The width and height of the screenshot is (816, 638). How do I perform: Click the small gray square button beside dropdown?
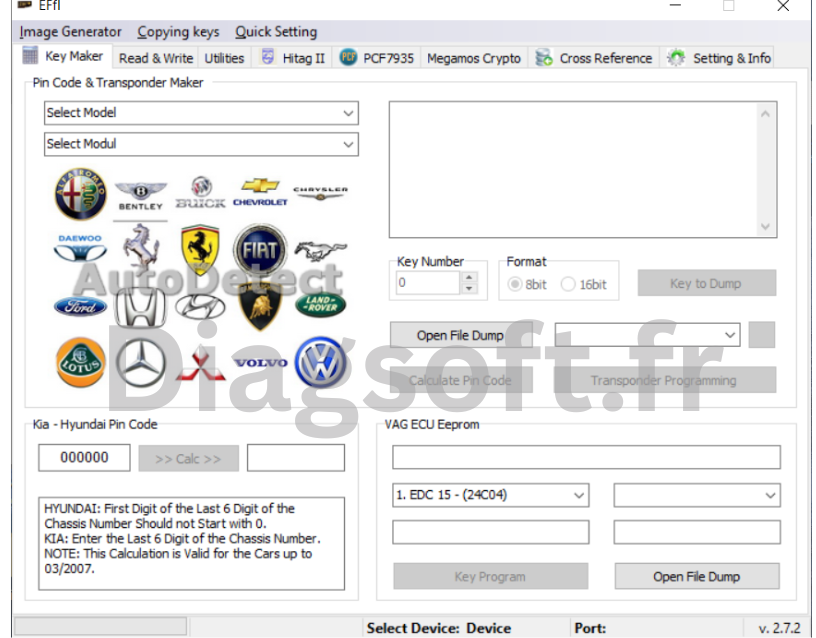pos(761,335)
